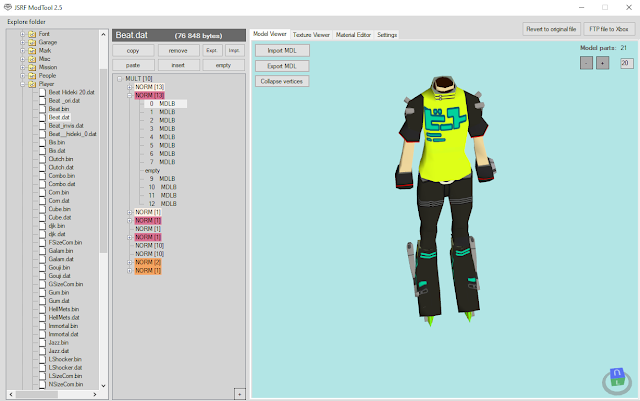Click the scroll-right arrow of folder tree
The width and height of the screenshot is (640, 401).
(95, 394)
